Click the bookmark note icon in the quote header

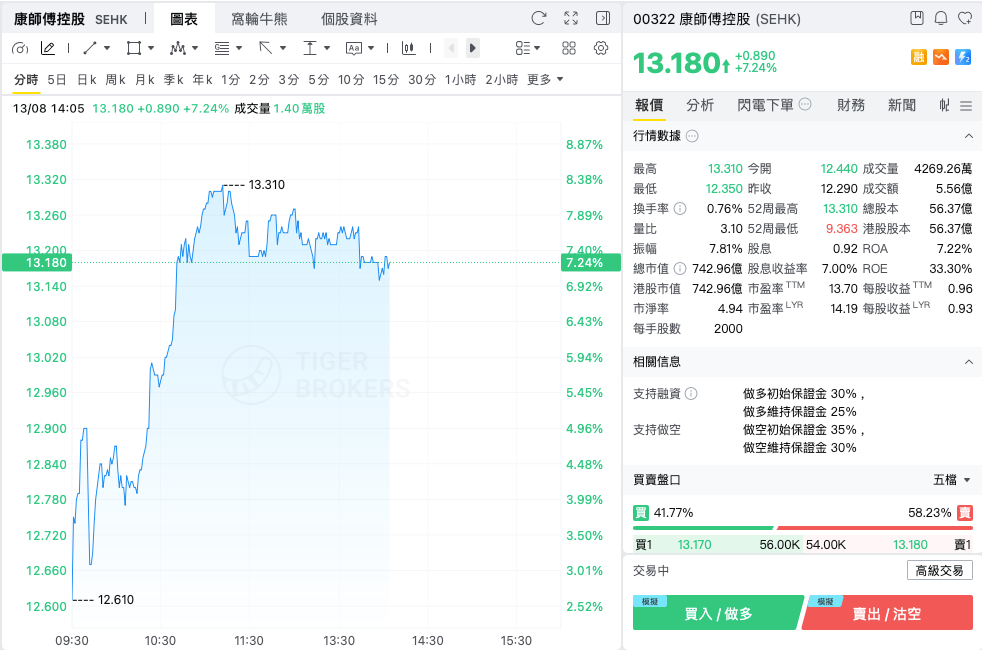click(x=917, y=18)
